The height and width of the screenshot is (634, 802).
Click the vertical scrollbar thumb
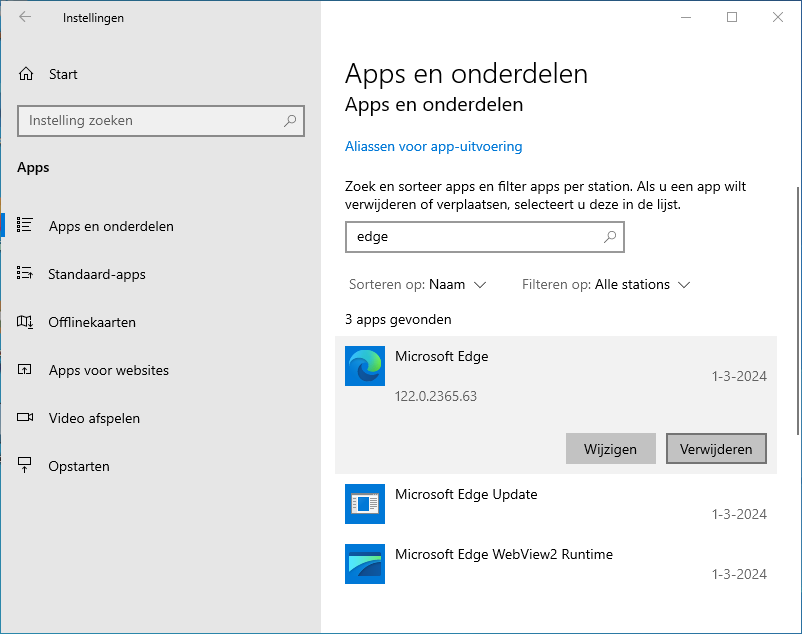797,310
